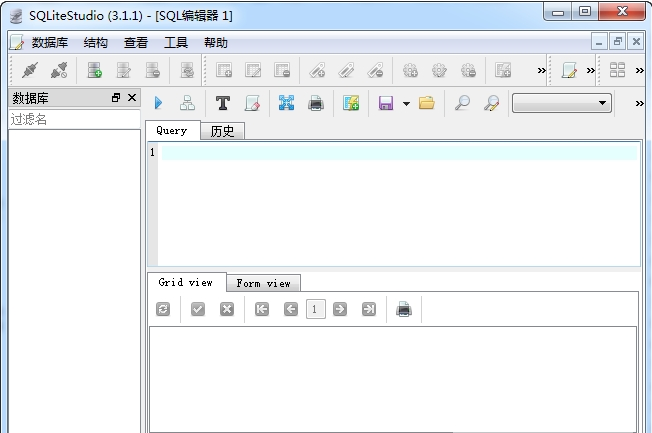Image resolution: width=652 pixels, height=433 pixels.
Task: Open the database selection combo box
Action: [x=562, y=103]
